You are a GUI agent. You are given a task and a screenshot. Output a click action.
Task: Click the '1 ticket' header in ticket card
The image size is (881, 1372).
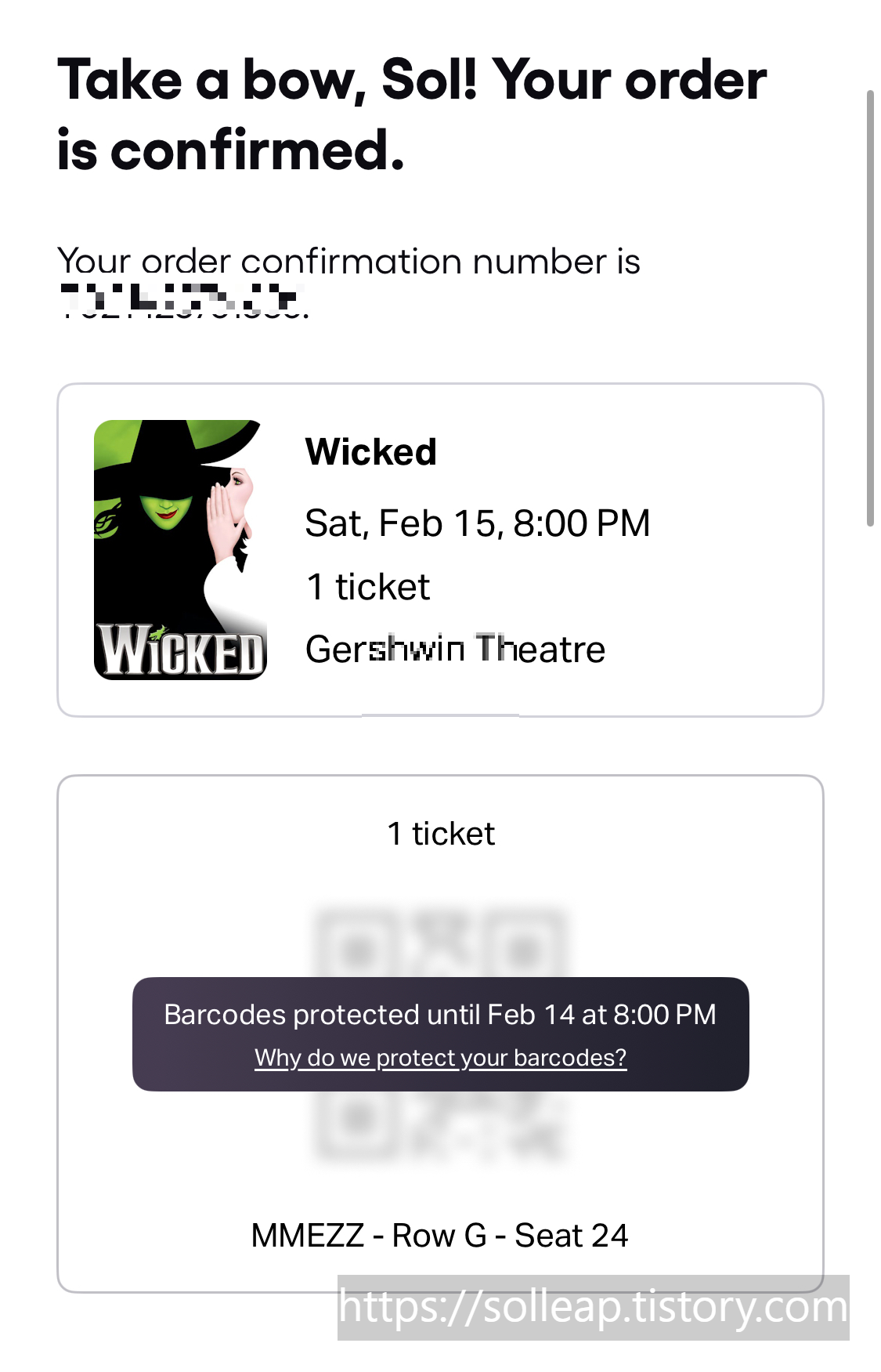click(x=441, y=833)
